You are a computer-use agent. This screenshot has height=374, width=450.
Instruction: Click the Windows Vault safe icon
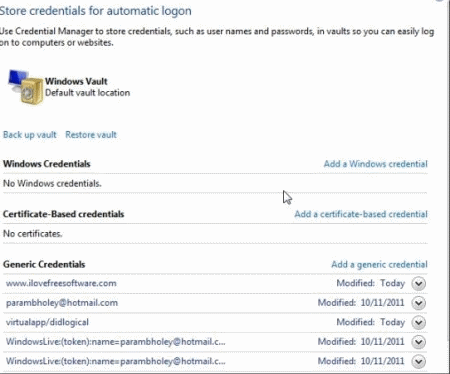pyautogui.click(x=25, y=87)
